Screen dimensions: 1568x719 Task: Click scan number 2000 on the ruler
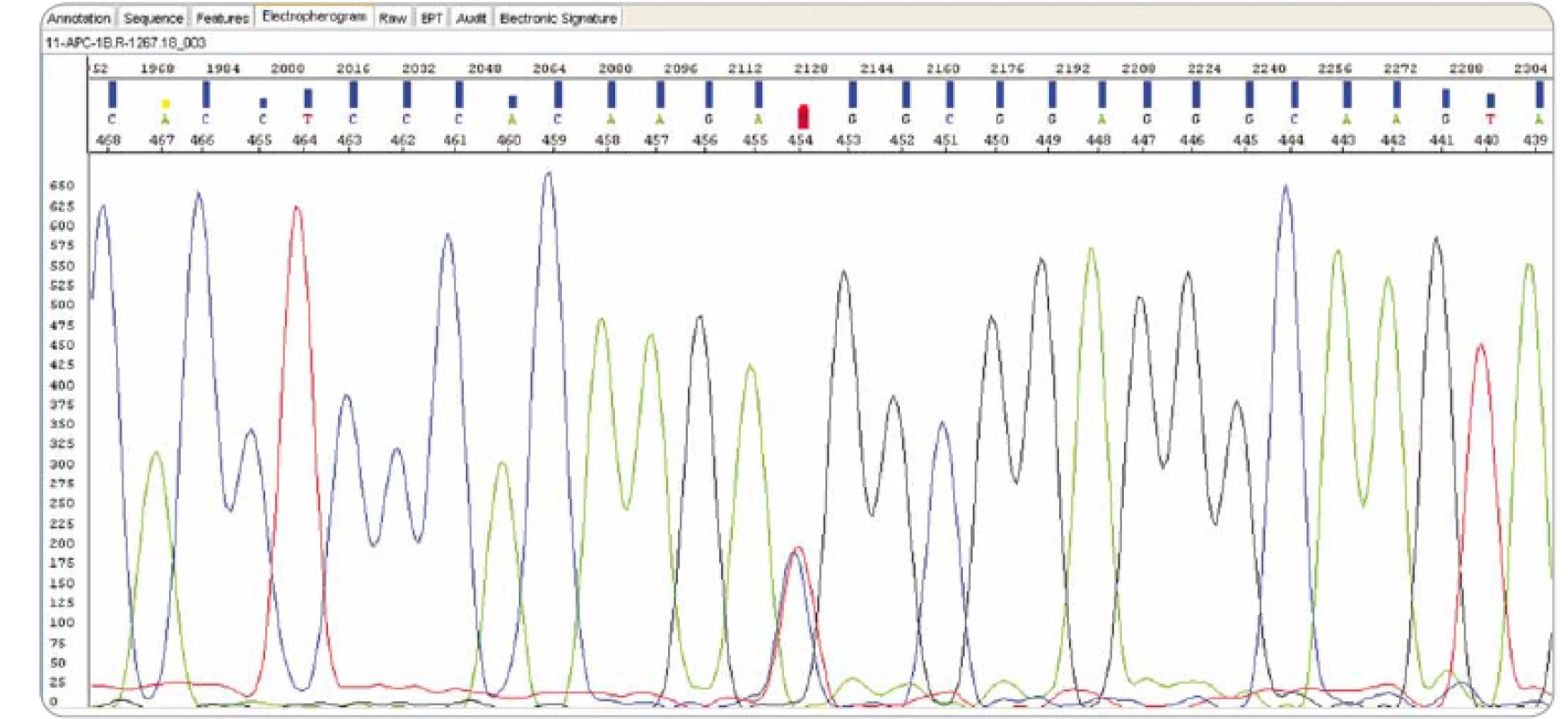coord(288,68)
